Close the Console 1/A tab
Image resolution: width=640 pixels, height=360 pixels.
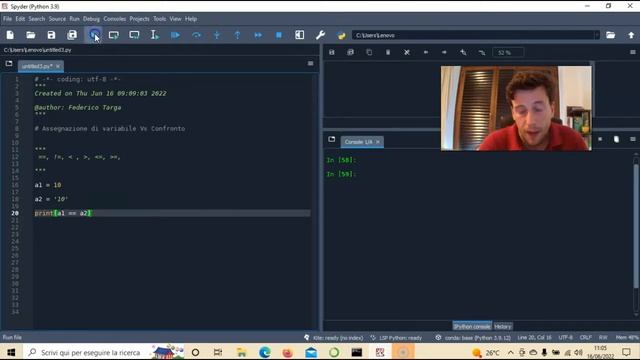pos(378,142)
